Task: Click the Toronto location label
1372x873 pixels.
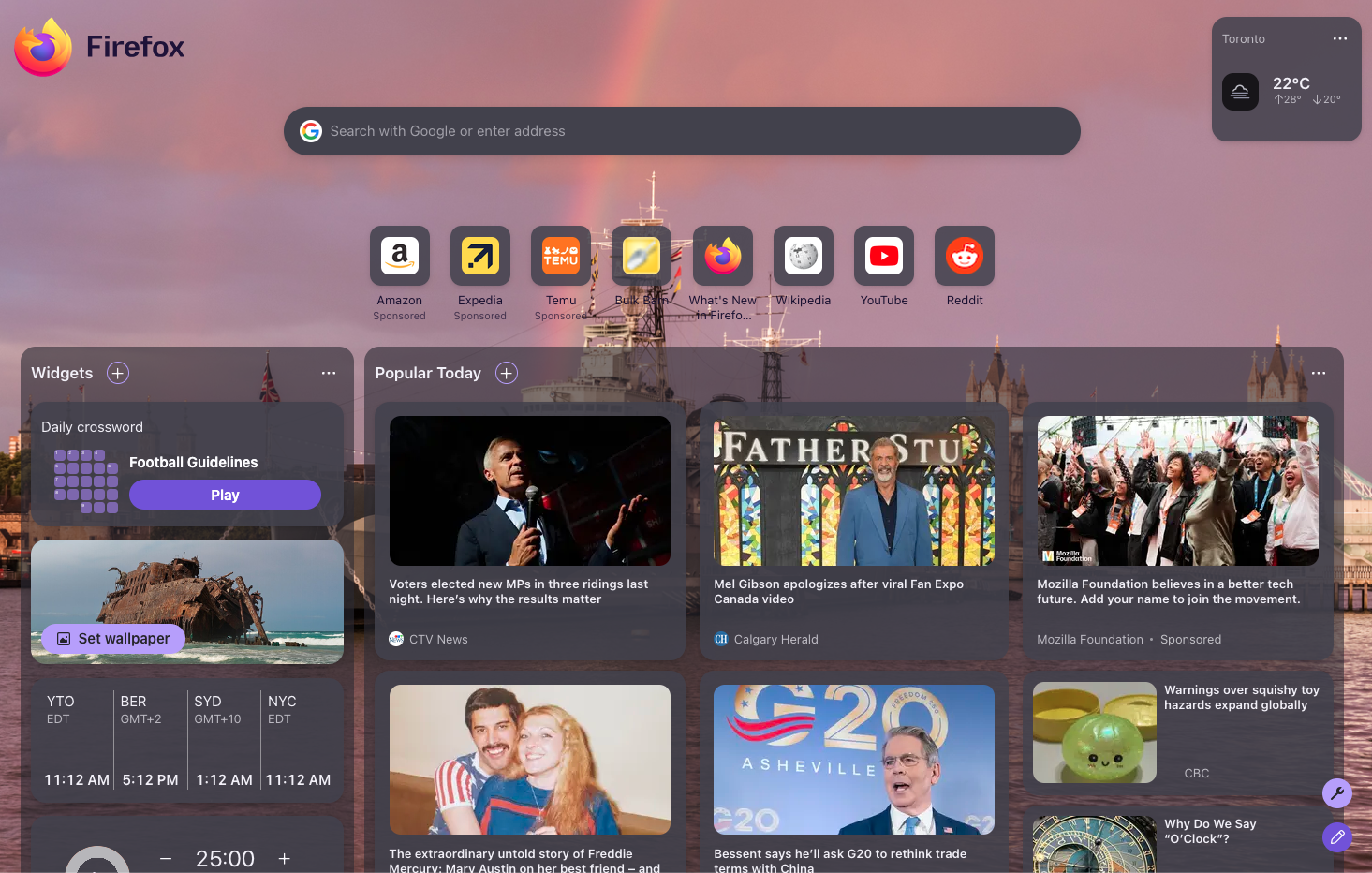Action: coord(1244,38)
